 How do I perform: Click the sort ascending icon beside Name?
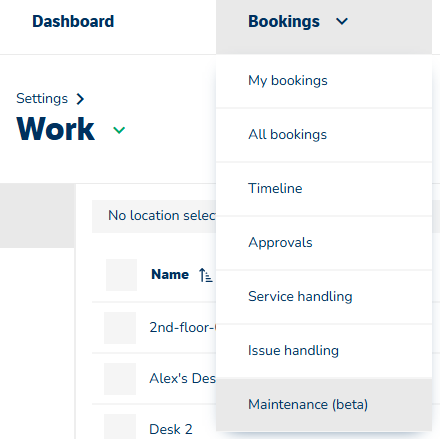pos(205,275)
